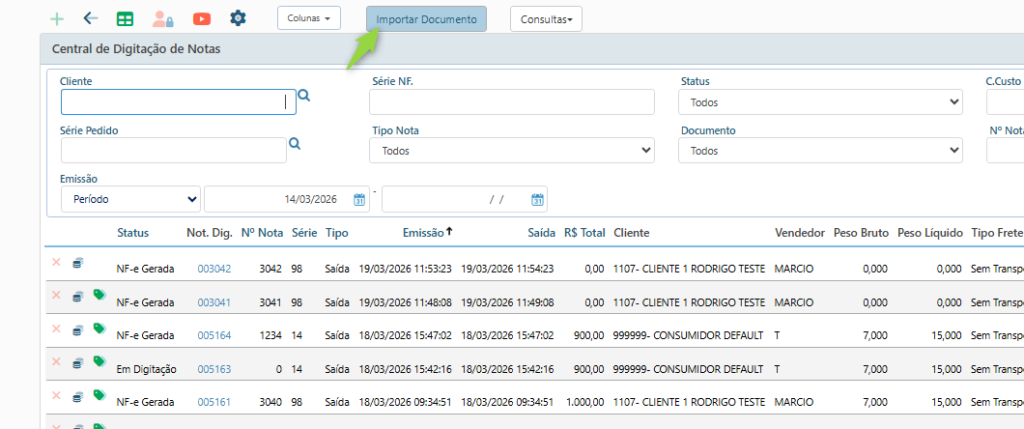Click into the Série NF. text field

tap(512, 102)
